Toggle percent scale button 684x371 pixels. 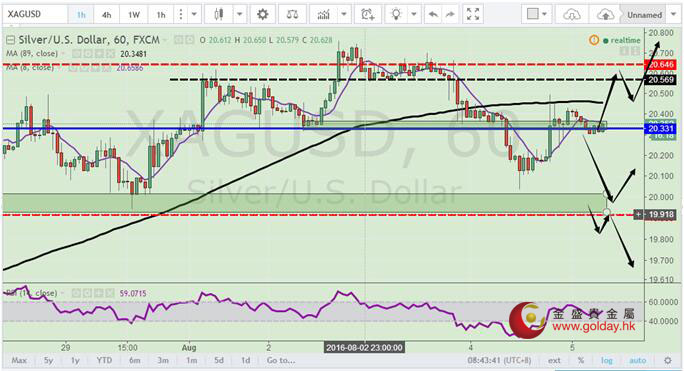(581, 361)
